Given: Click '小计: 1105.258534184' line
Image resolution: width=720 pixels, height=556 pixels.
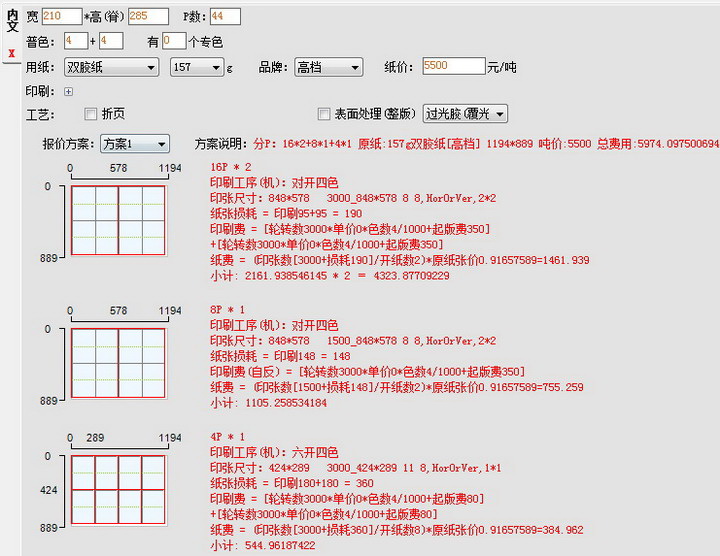Looking at the screenshot, I should coord(269,403).
